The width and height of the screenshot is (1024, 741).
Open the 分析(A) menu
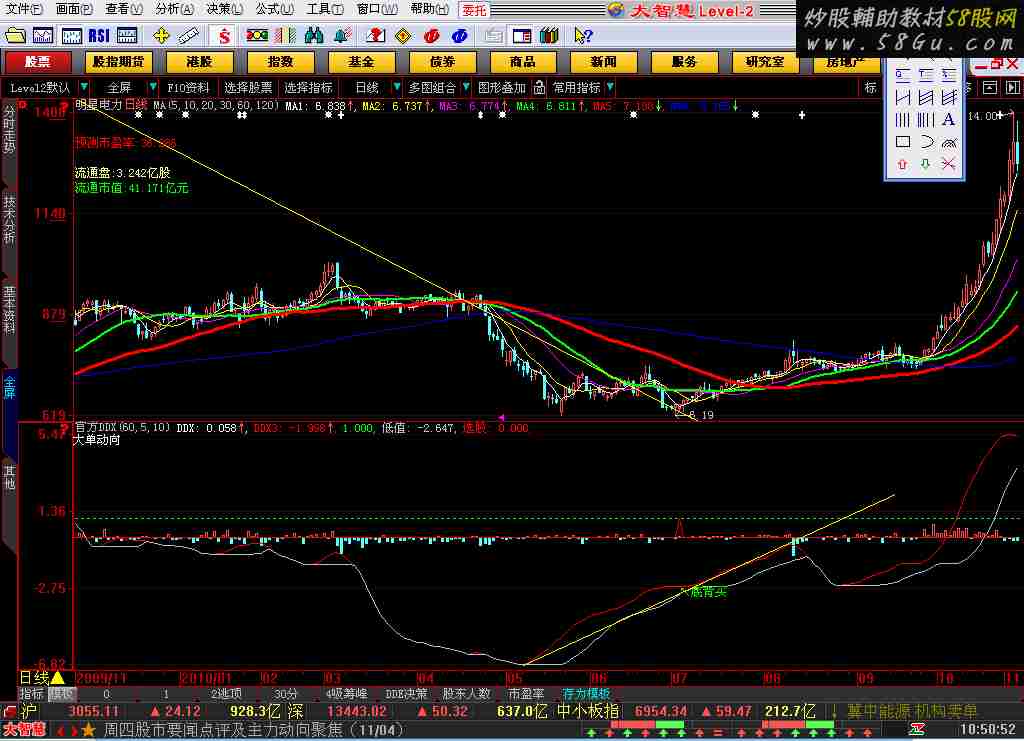[173, 9]
